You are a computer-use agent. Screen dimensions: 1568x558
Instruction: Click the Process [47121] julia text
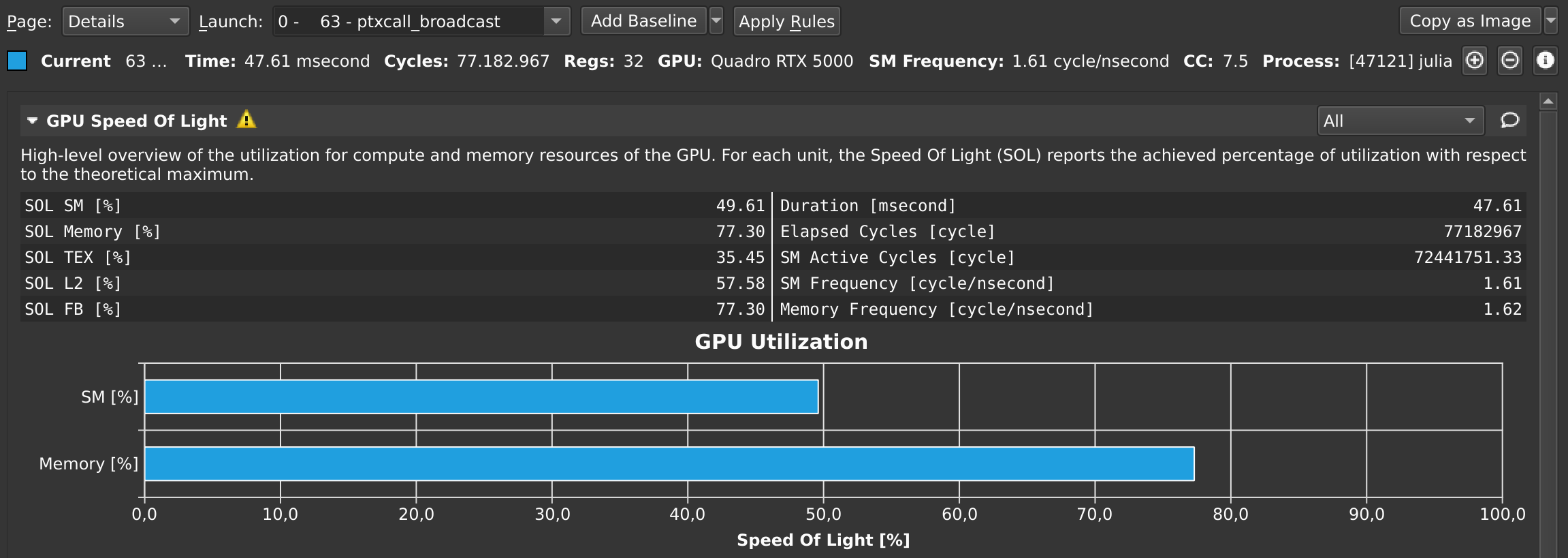coord(1357,61)
